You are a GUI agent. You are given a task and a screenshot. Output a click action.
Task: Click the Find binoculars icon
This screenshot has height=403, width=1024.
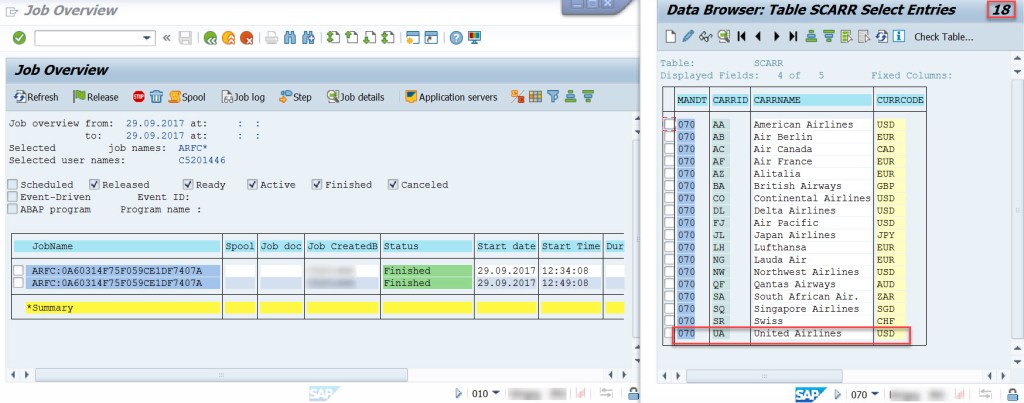[x=291, y=38]
